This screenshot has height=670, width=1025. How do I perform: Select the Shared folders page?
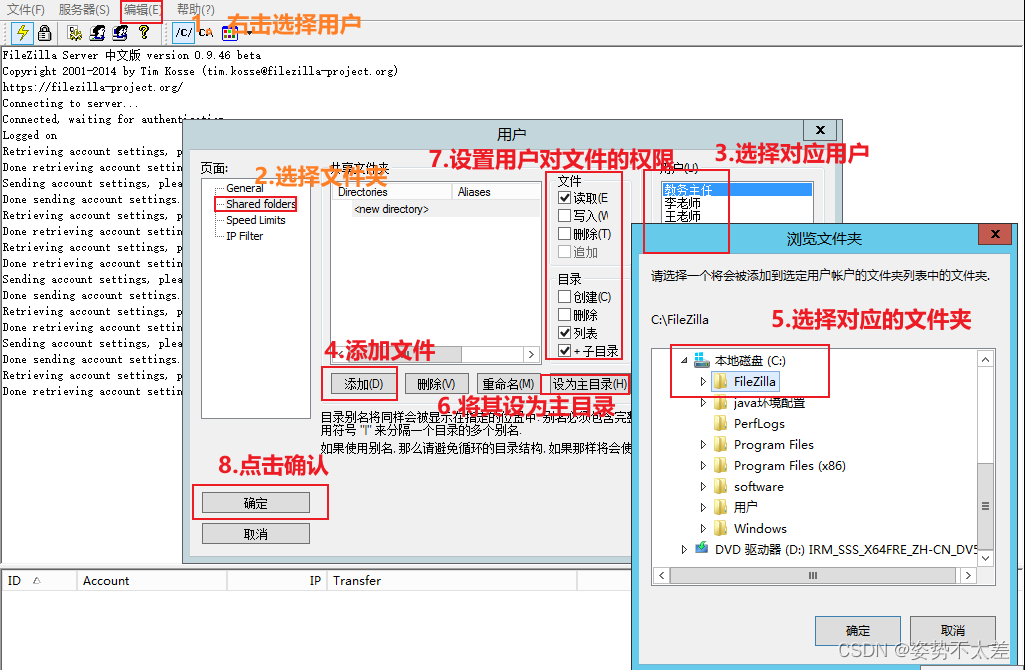261,204
